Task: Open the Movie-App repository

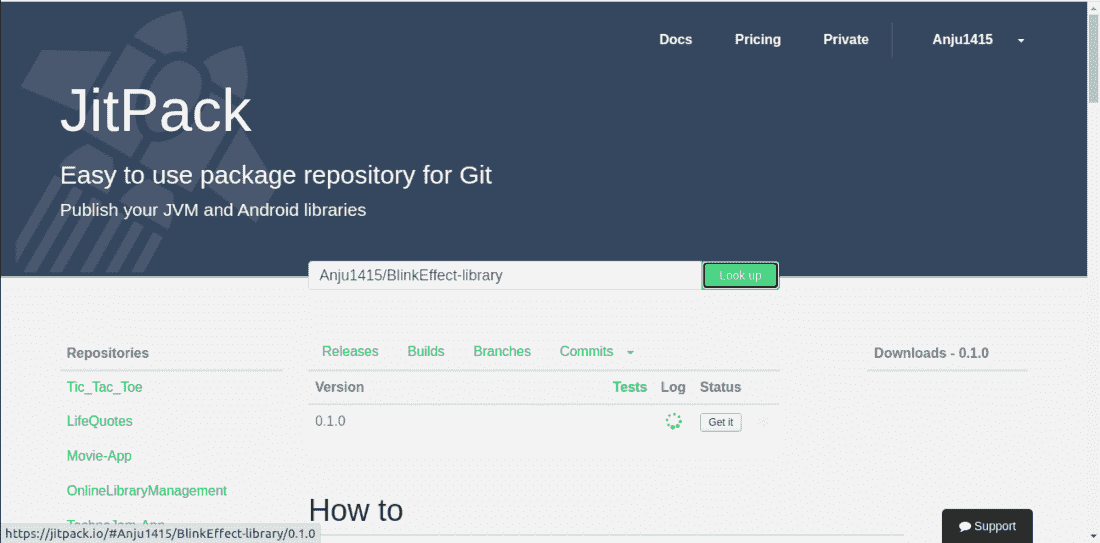Action: pos(99,456)
